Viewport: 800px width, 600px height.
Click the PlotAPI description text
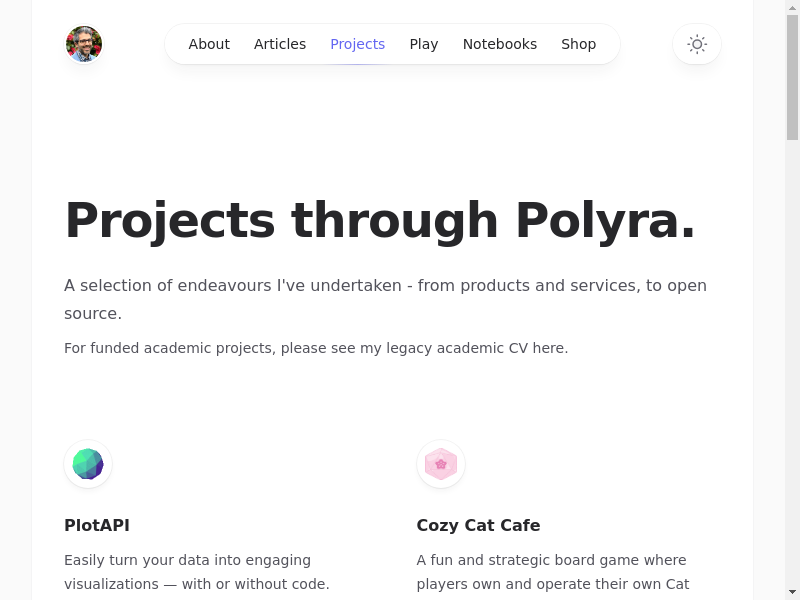tap(196, 572)
